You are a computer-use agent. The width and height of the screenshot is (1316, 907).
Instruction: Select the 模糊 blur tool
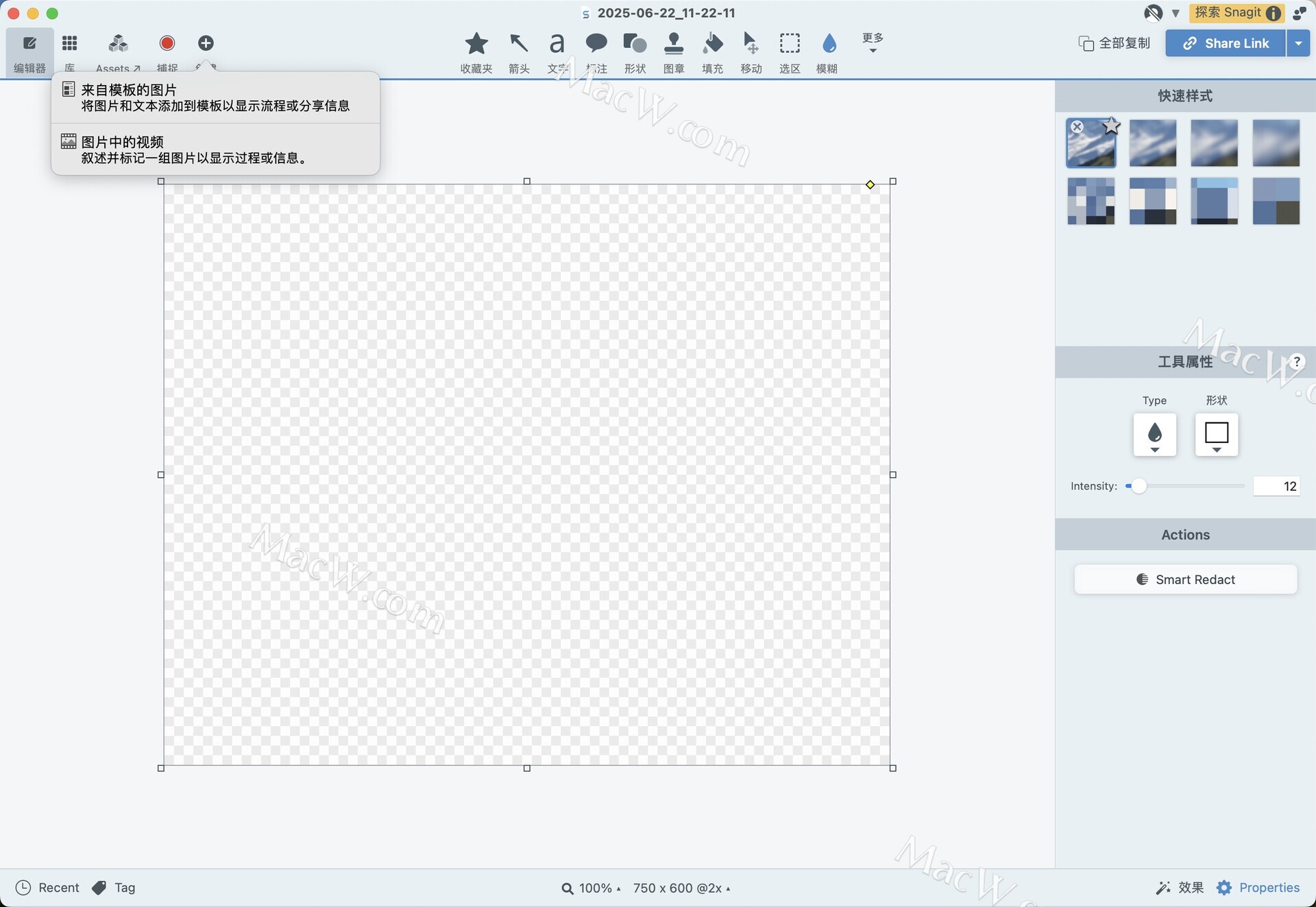(827, 53)
